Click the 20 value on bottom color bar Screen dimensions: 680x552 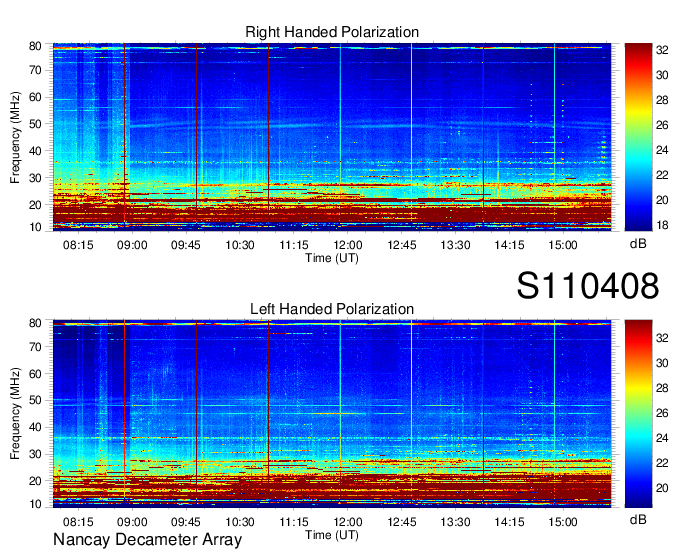[662, 488]
